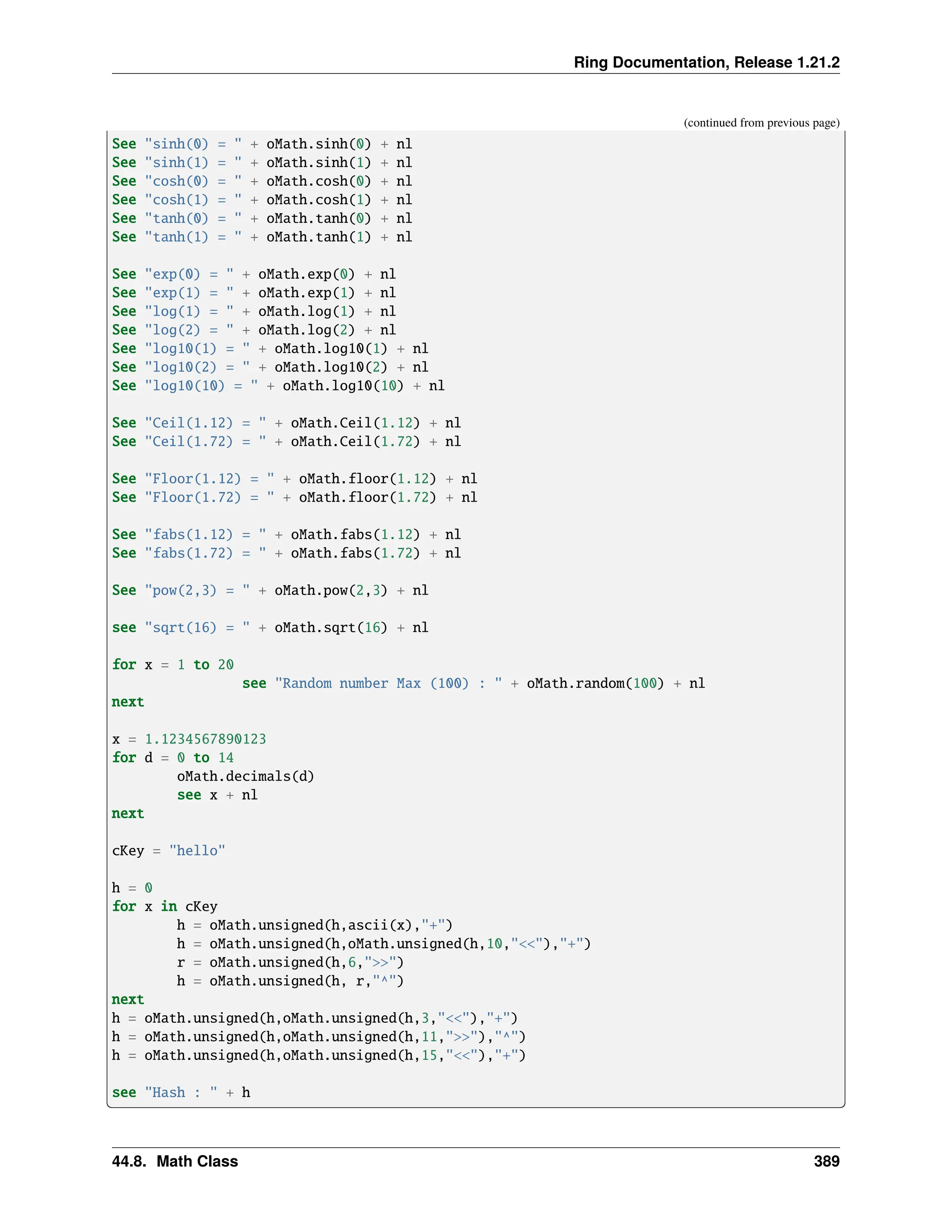The height and width of the screenshot is (1232, 952).
Task: Click the Ceil(1.72) code line
Action: click(286, 441)
